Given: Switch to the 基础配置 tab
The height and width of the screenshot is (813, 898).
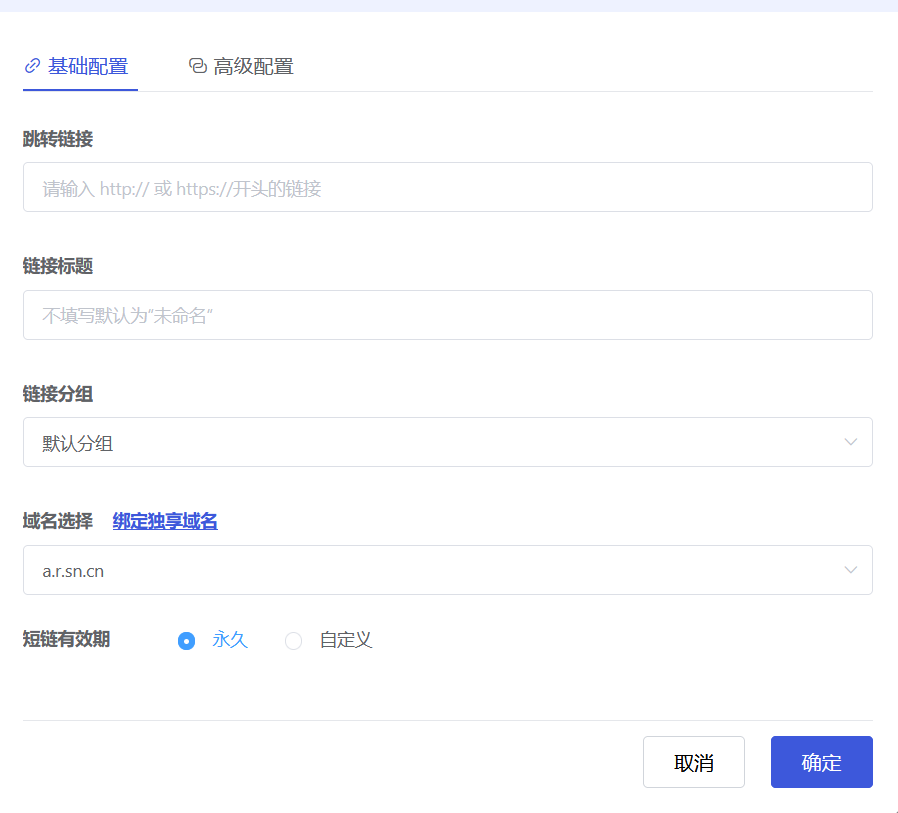Looking at the screenshot, I should [80, 66].
